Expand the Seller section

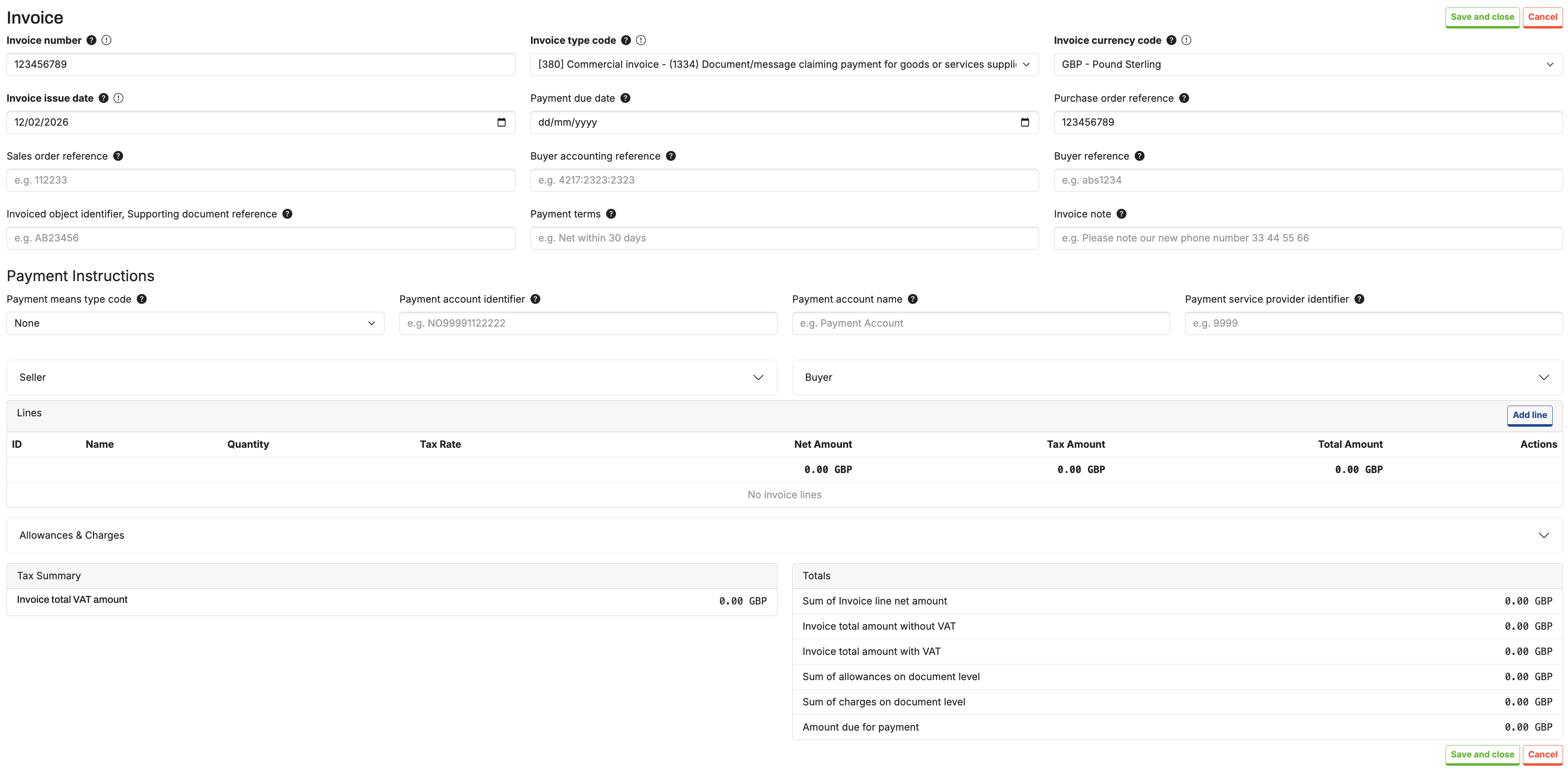coord(392,377)
